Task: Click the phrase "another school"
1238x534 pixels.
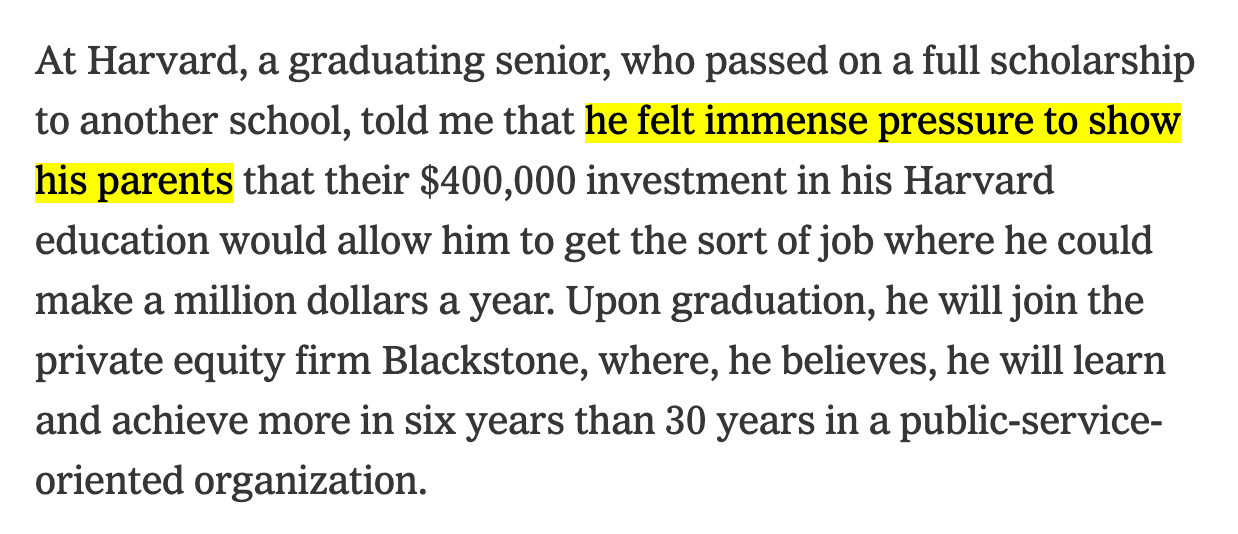Action: 212,123
